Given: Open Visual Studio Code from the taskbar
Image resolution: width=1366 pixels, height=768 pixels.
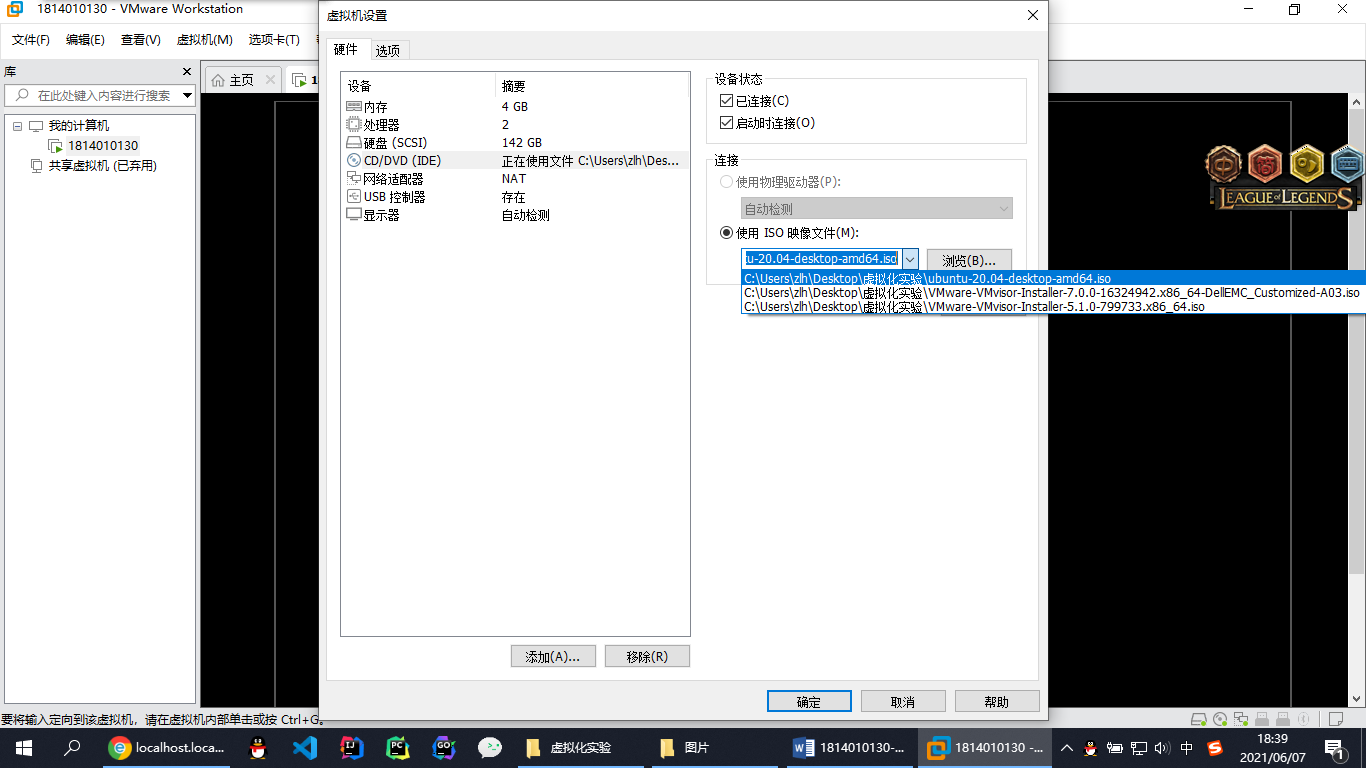Looking at the screenshot, I should (x=305, y=748).
